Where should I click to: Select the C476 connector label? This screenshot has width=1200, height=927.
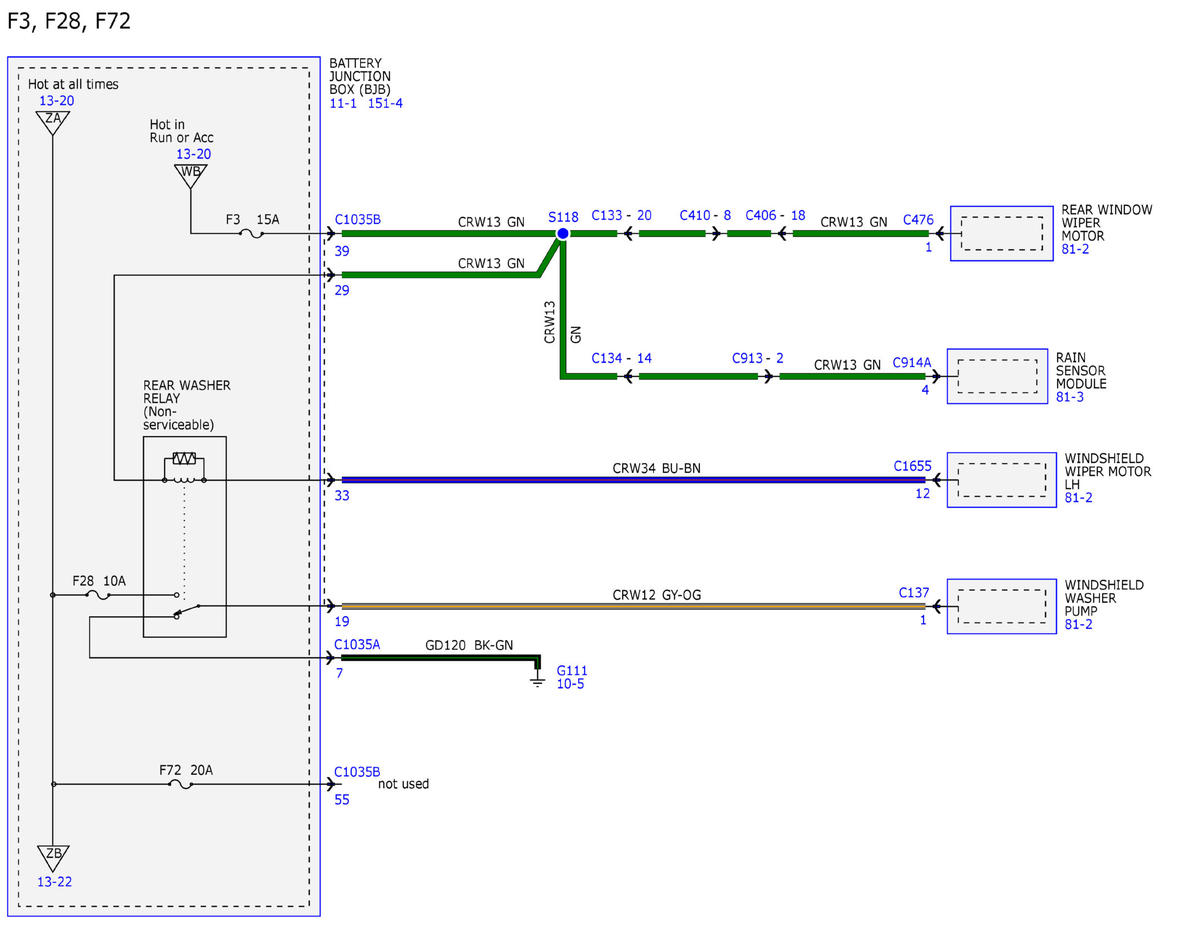(x=918, y=219)
